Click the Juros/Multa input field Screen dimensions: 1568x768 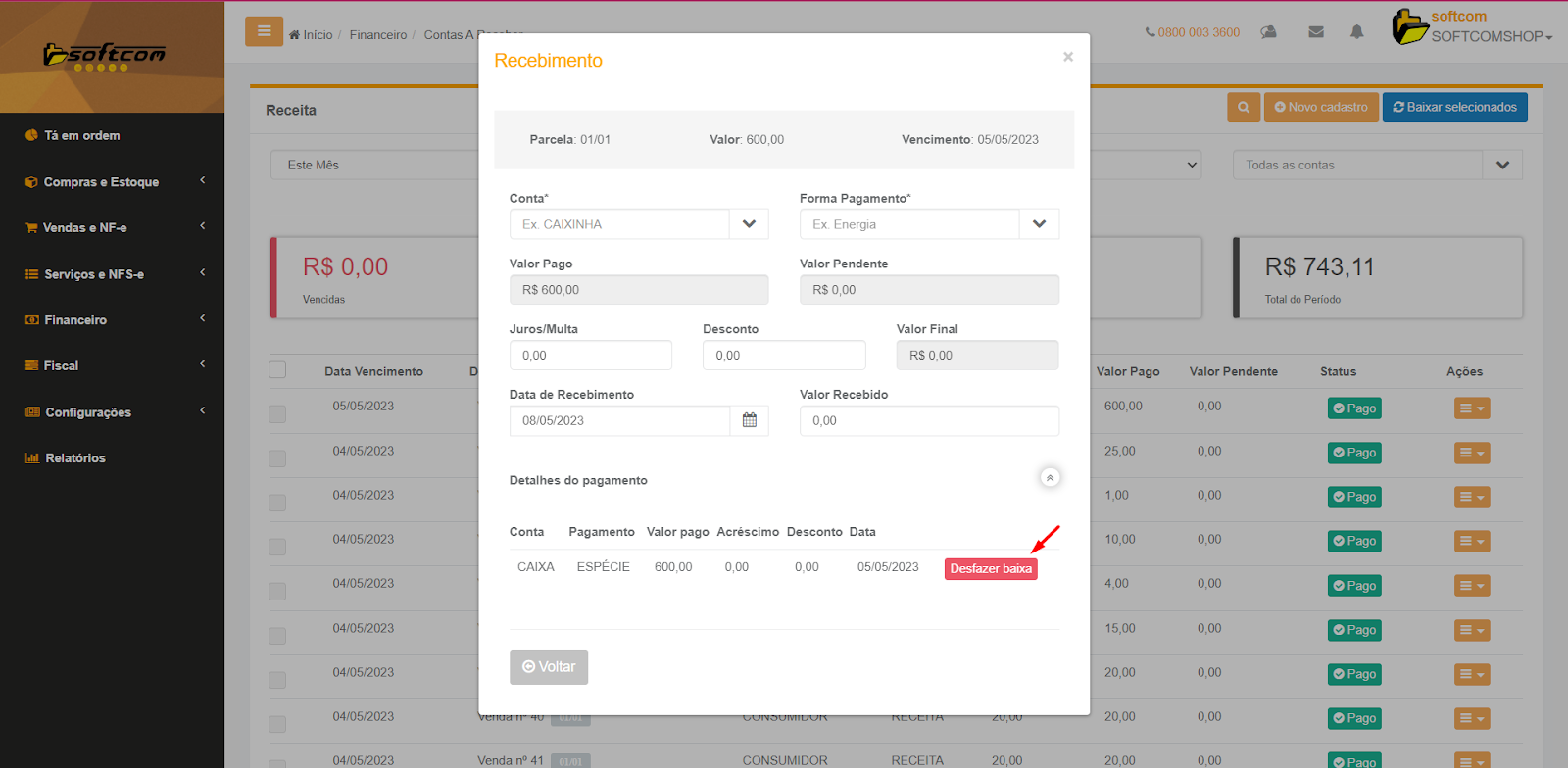click(590, 356)
